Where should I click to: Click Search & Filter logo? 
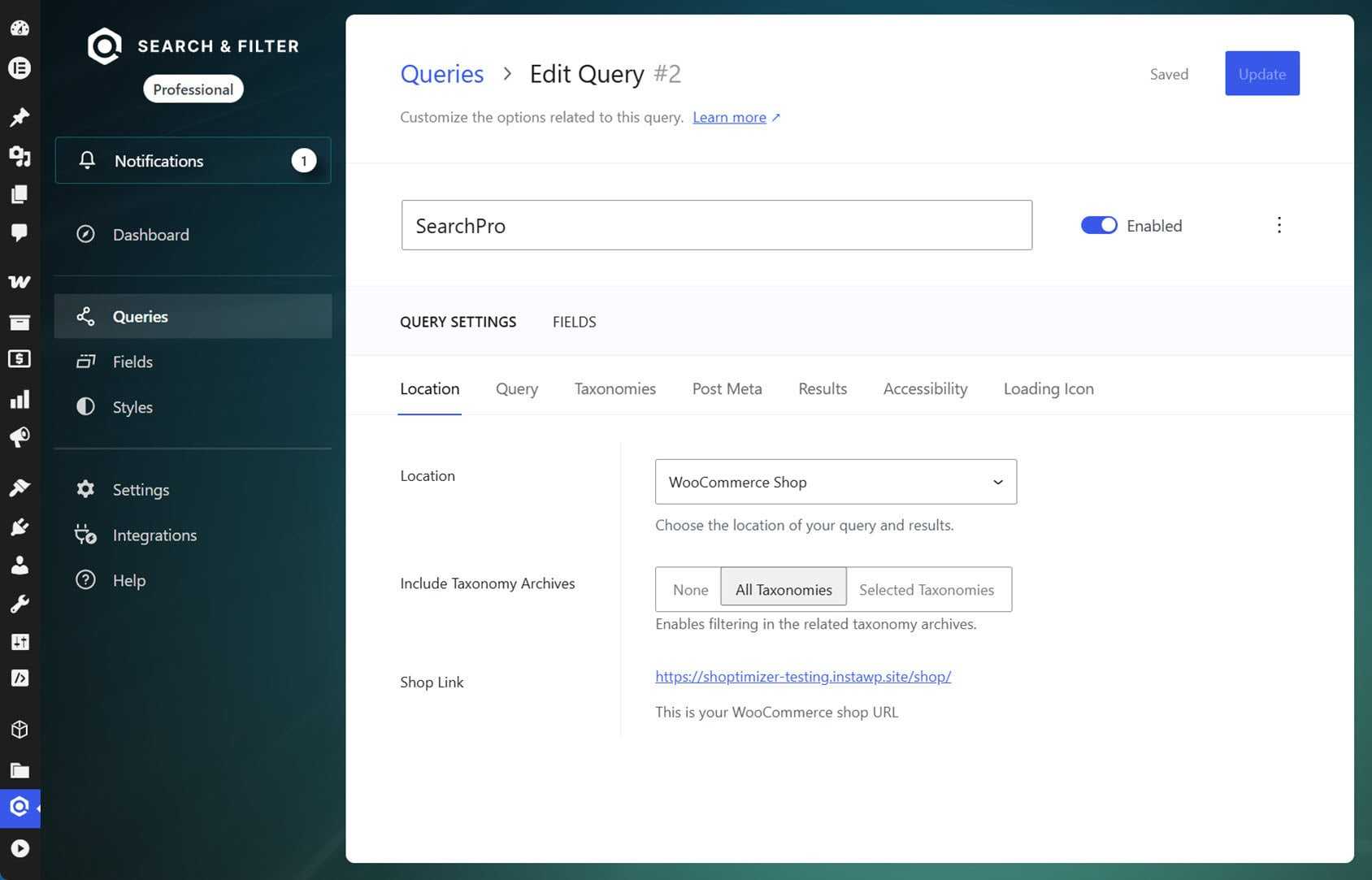click(x=193, y=46)
